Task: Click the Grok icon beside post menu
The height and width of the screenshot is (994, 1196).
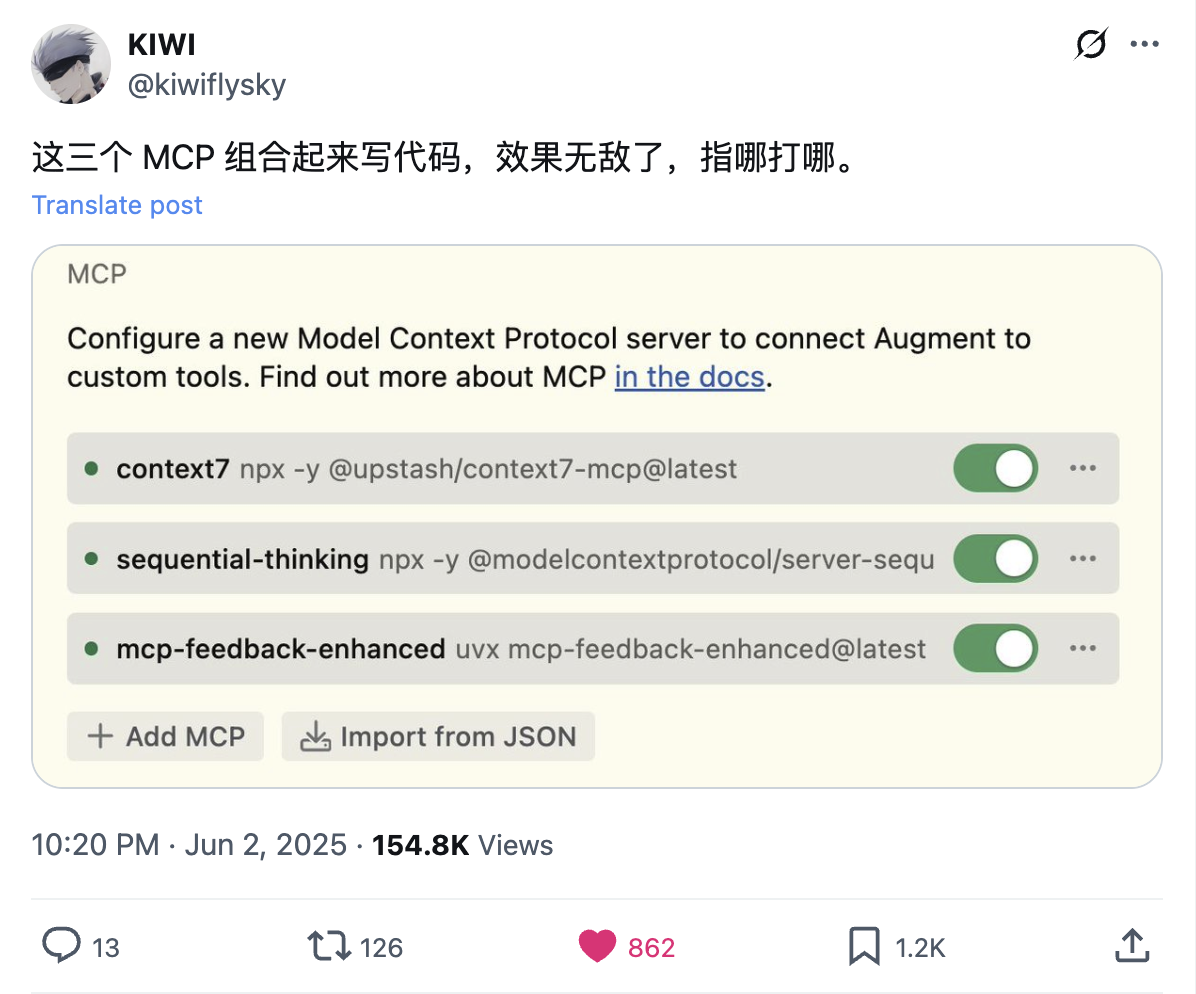Action: [x=1090, y=45]
